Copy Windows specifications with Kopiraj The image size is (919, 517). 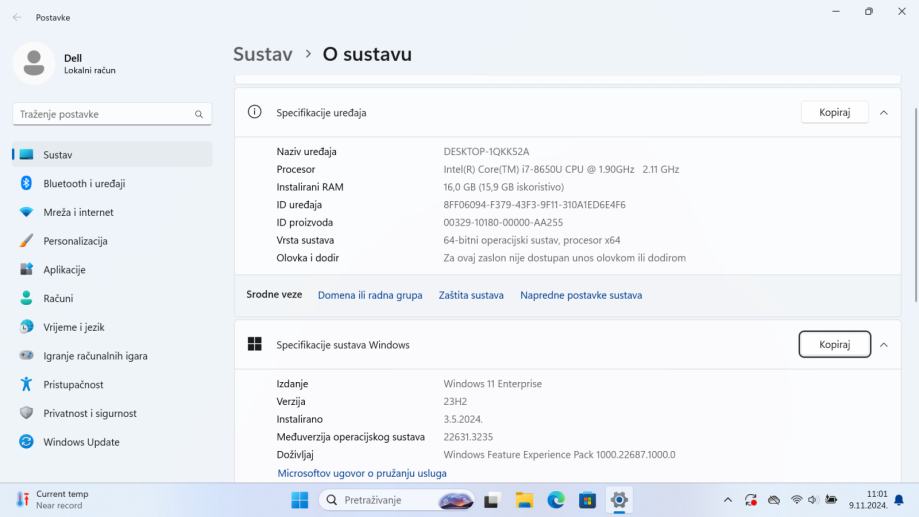[835, 344]
